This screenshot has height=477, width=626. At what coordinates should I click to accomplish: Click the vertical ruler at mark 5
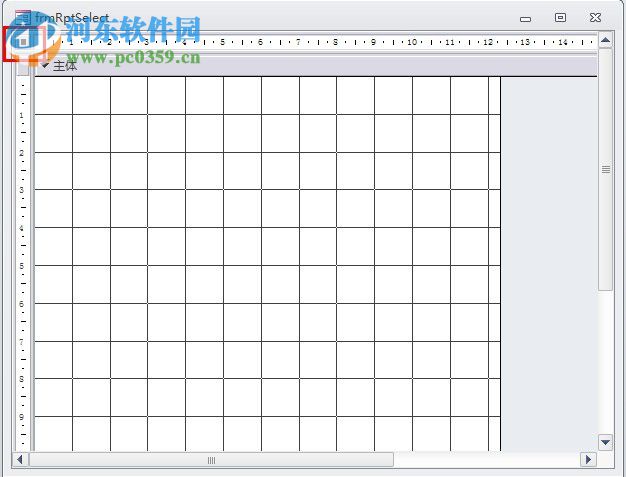22,266
